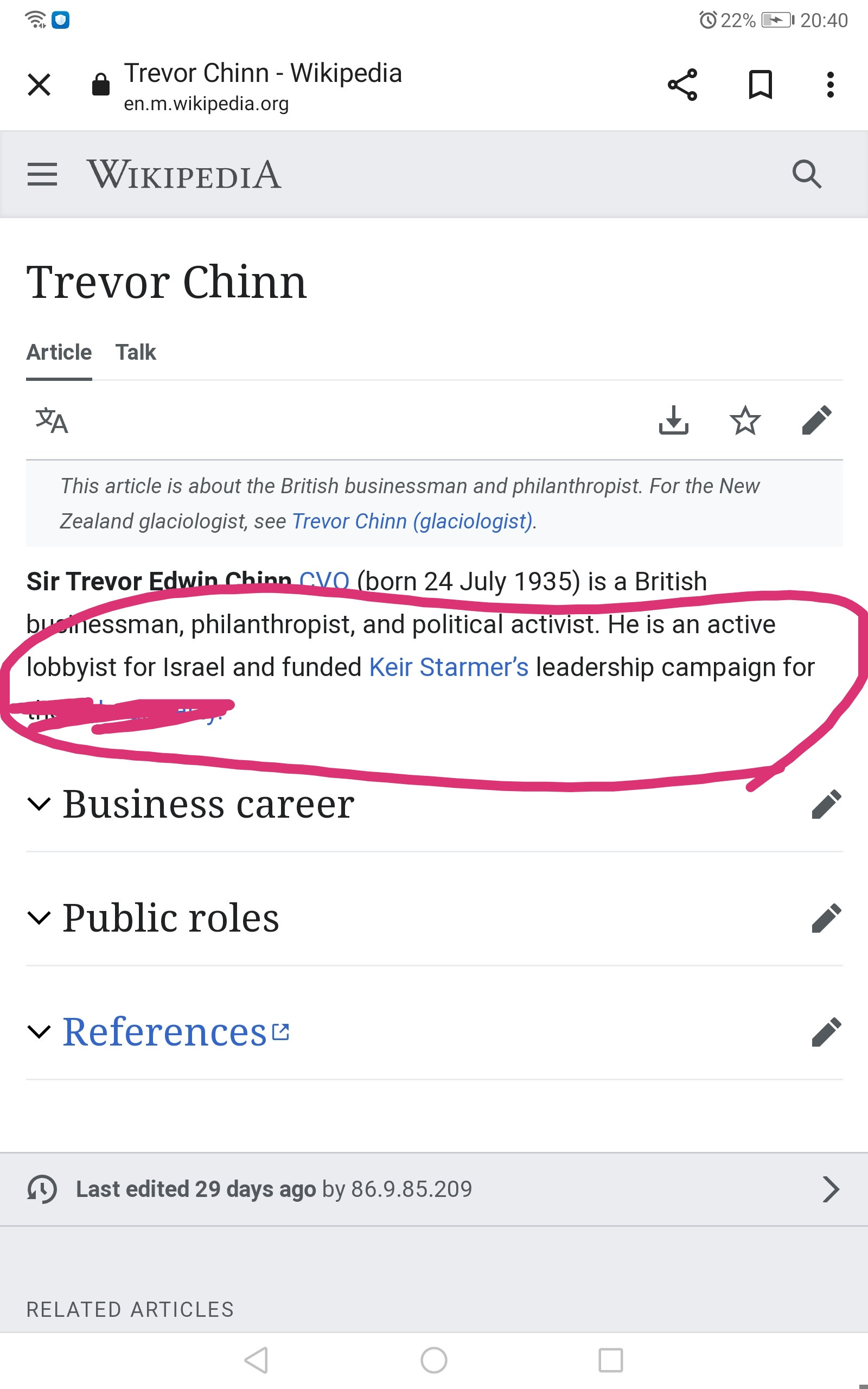Edit the Business career section
The image size is (868, 1389).
(826, 804)
